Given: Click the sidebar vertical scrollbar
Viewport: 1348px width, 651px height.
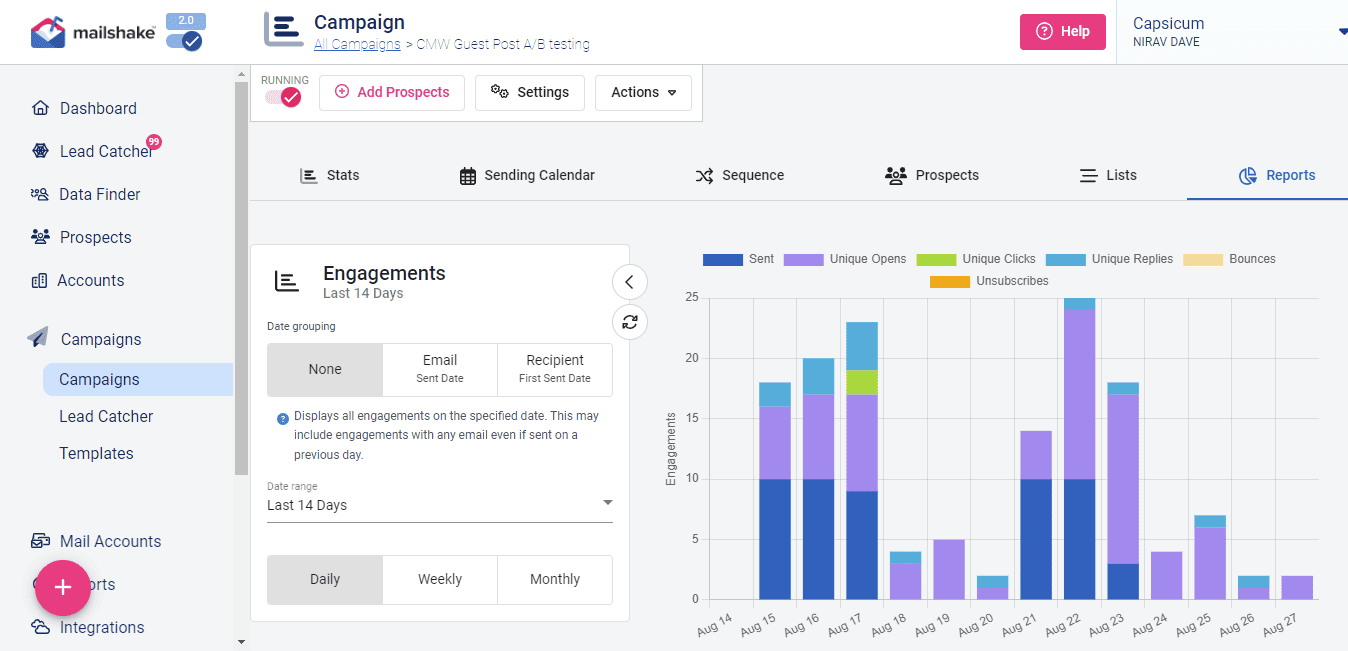Looking at the screenshot, I should 241,278.
